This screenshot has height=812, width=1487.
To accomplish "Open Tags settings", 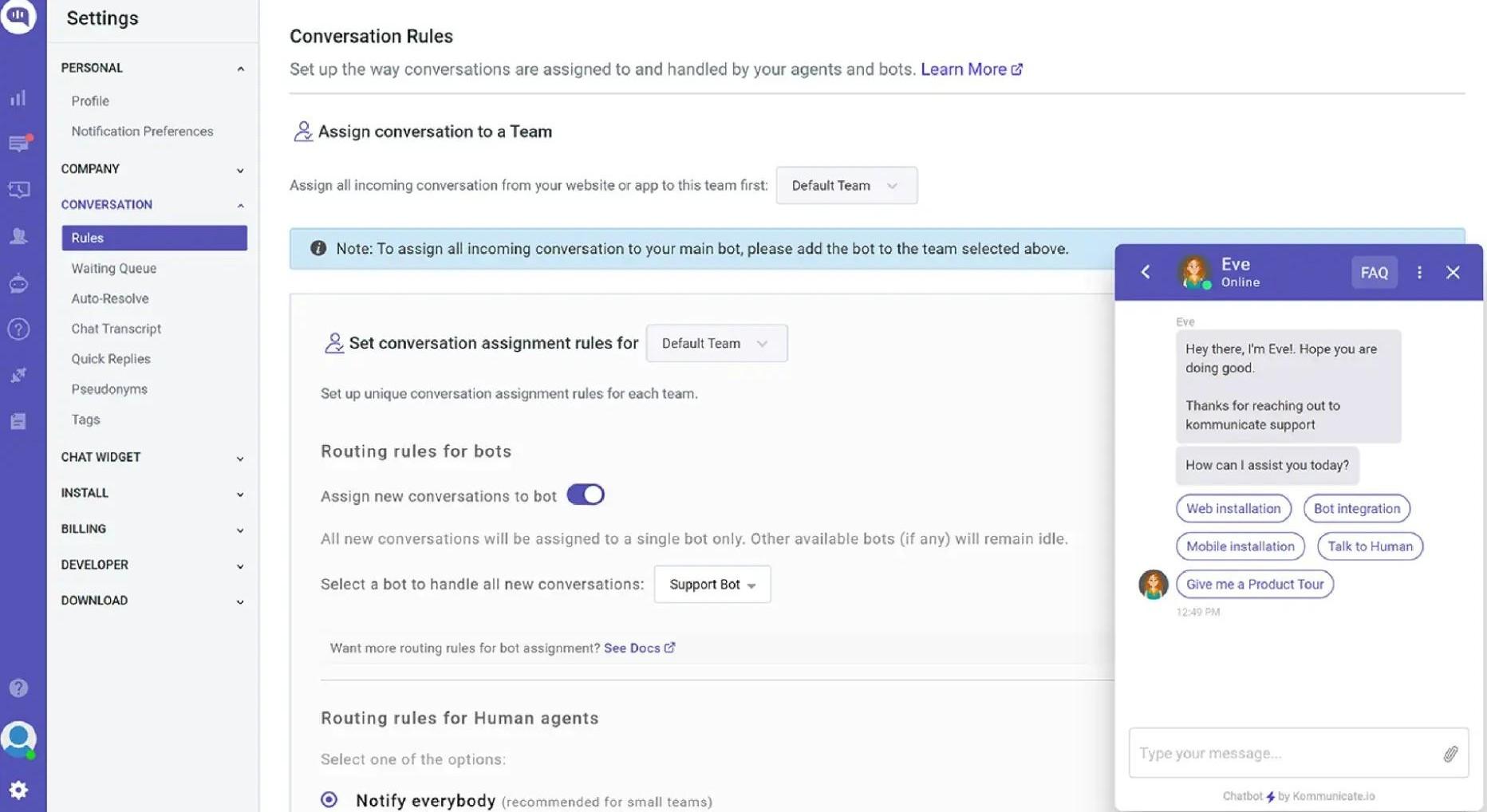I will tap(85, 420).
